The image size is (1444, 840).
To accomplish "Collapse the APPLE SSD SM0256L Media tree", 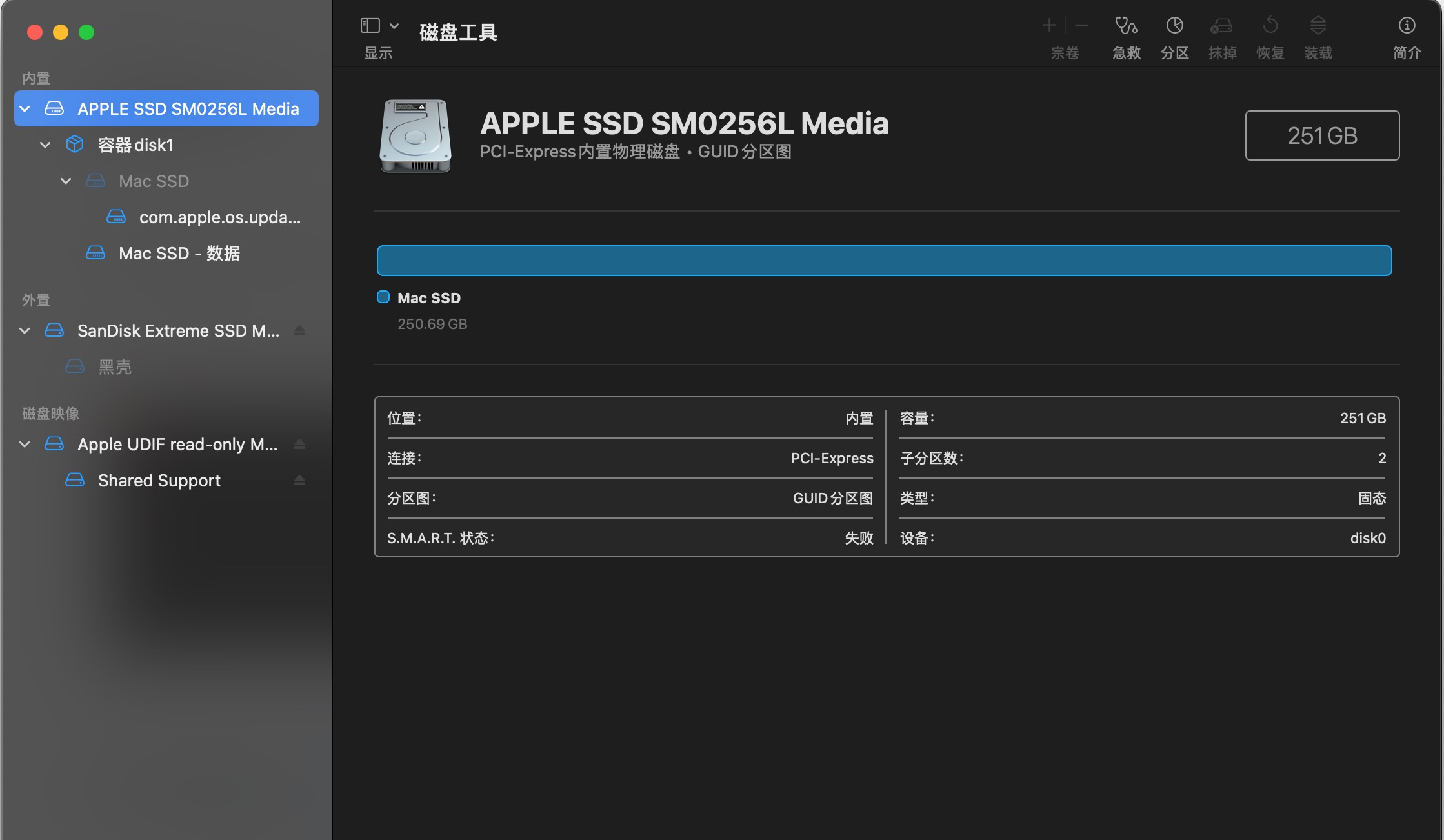I will coord(25,109).
